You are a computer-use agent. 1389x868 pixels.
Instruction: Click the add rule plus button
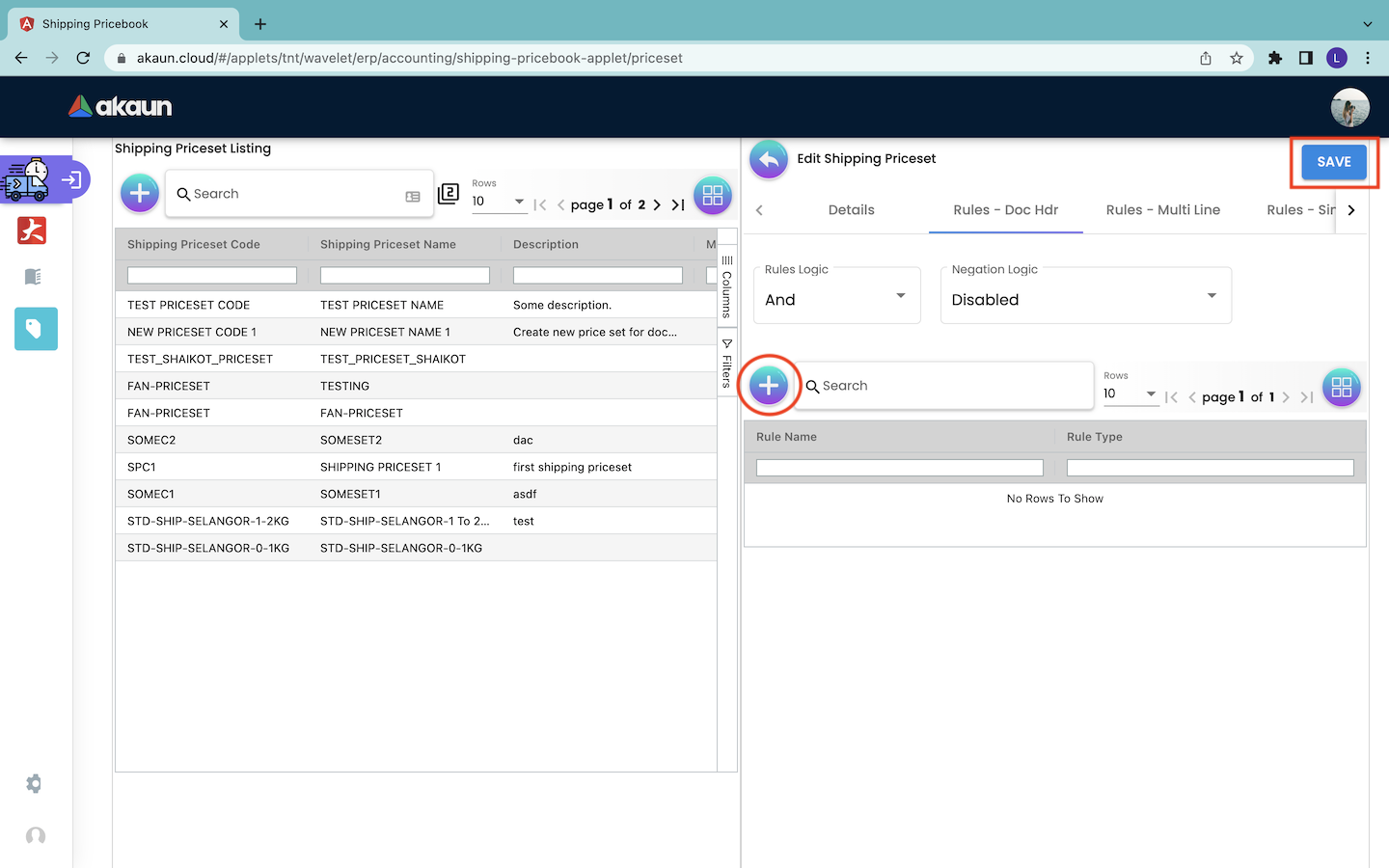tap(769, 386)
